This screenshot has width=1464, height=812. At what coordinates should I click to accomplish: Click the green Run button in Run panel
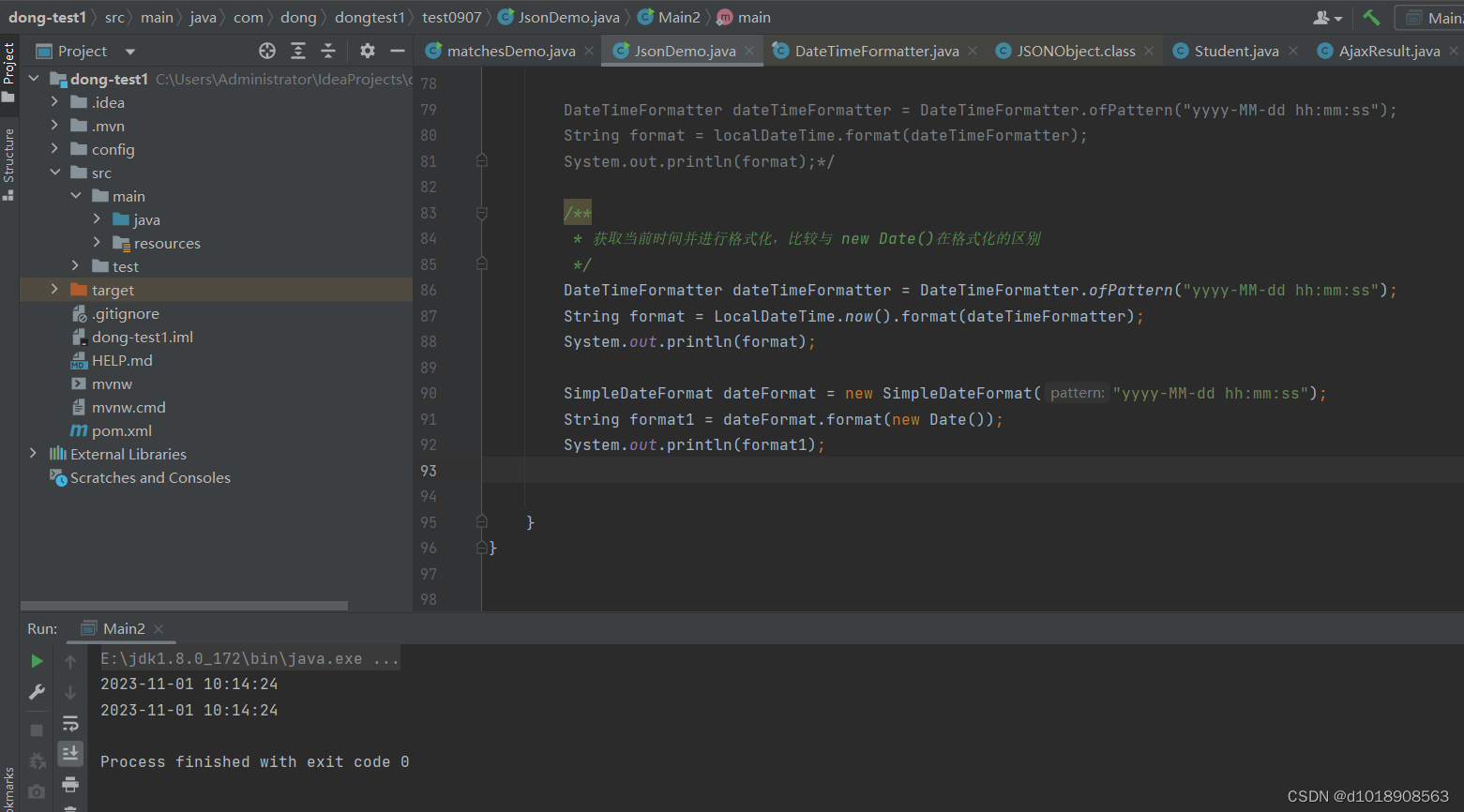click(x=37, y=661)
